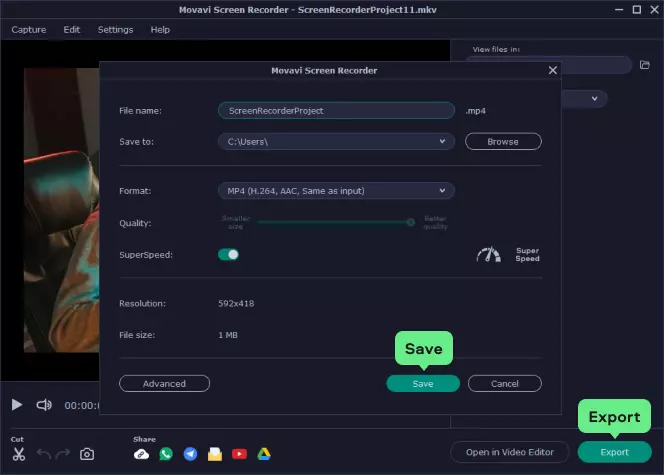Share to Google Drive
664x475 pixels.
(x=264, y=454)
